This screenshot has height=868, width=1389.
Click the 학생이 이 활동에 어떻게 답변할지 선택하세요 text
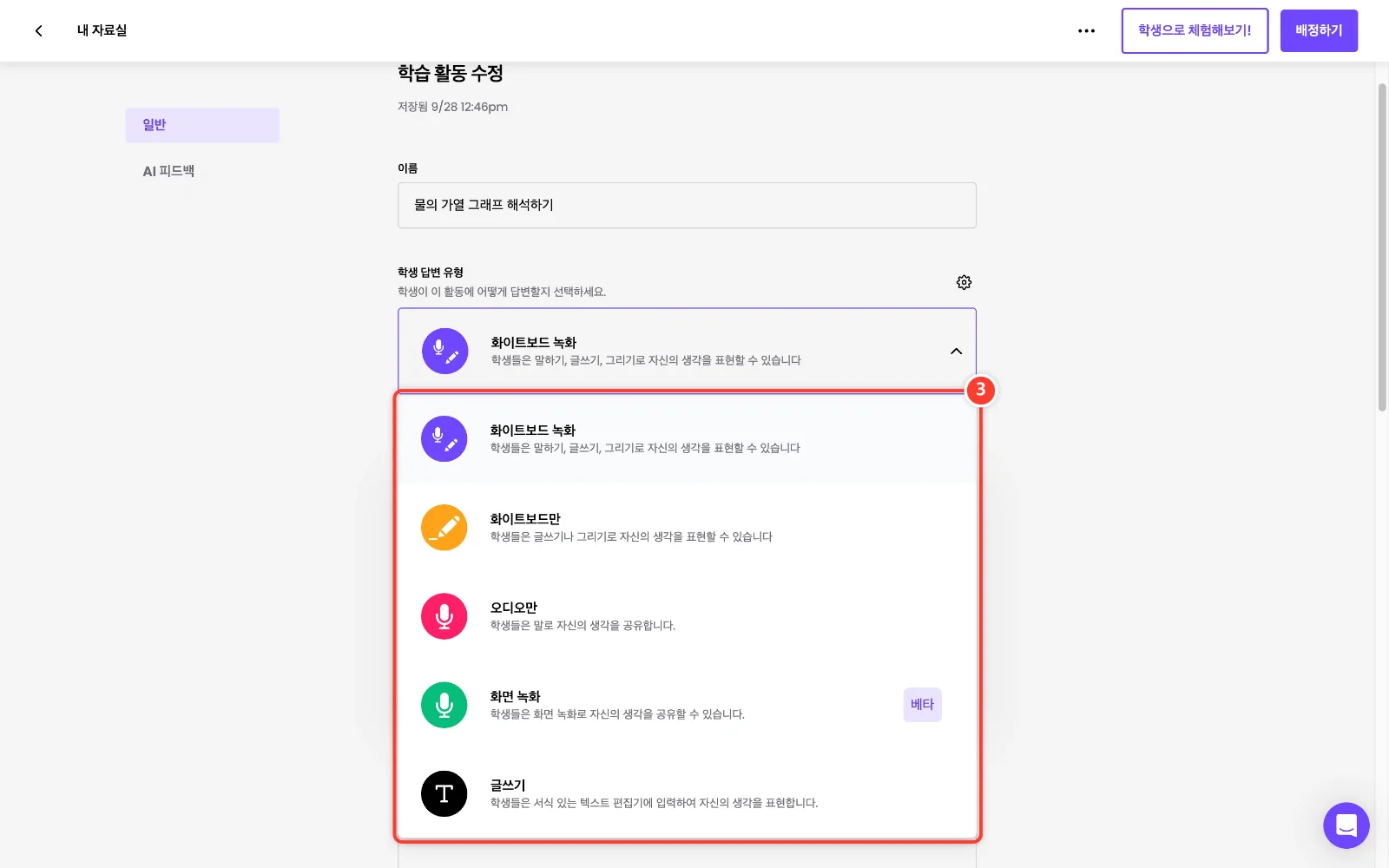coord(502,292)
